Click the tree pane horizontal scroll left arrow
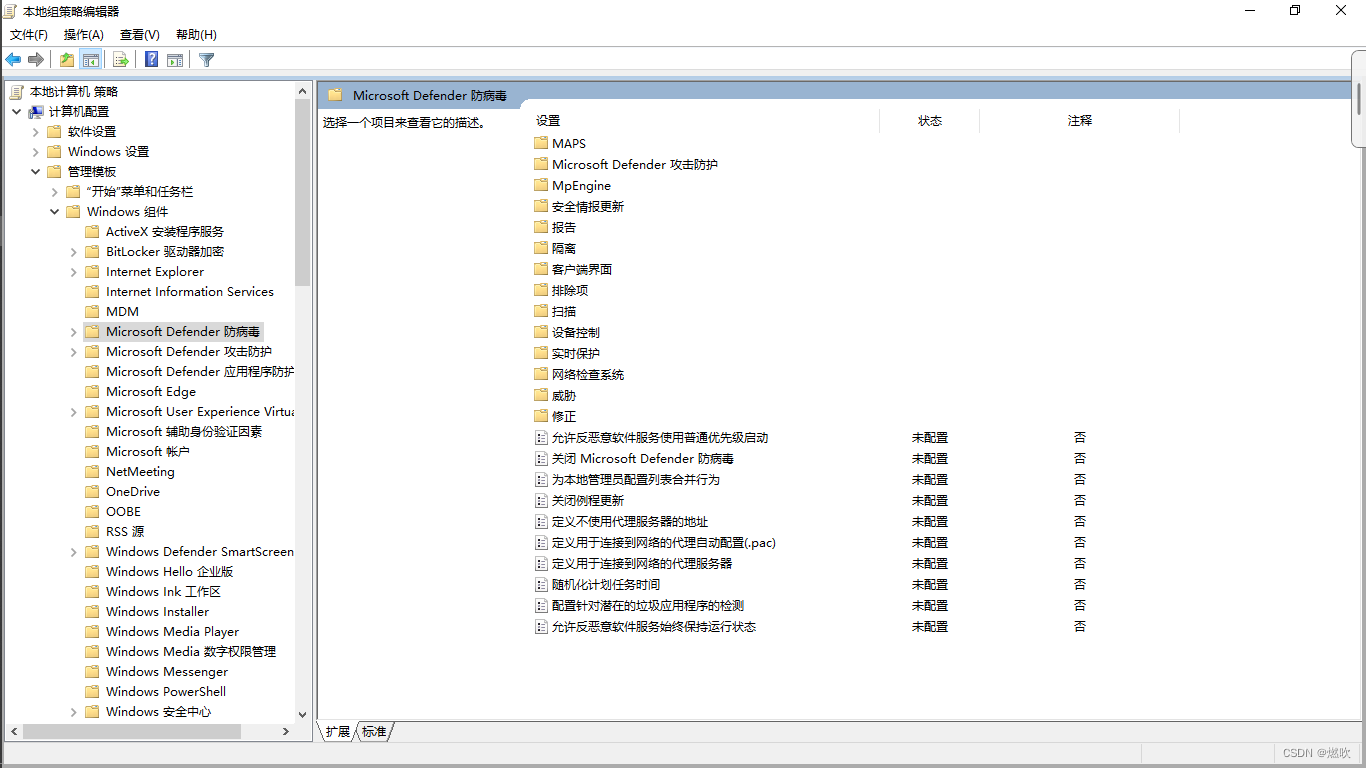Viewport: 1366px width, 768px height. [13, 731]
